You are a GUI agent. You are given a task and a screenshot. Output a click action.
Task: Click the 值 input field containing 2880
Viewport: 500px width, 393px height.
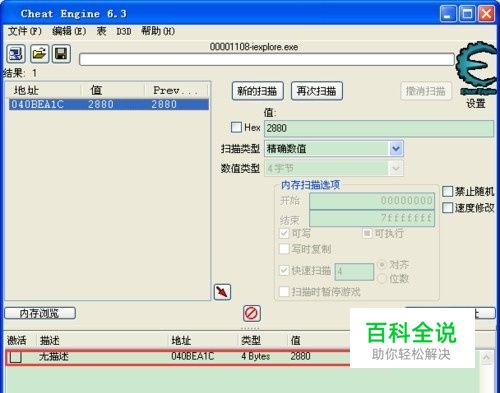tap(379, 128)
